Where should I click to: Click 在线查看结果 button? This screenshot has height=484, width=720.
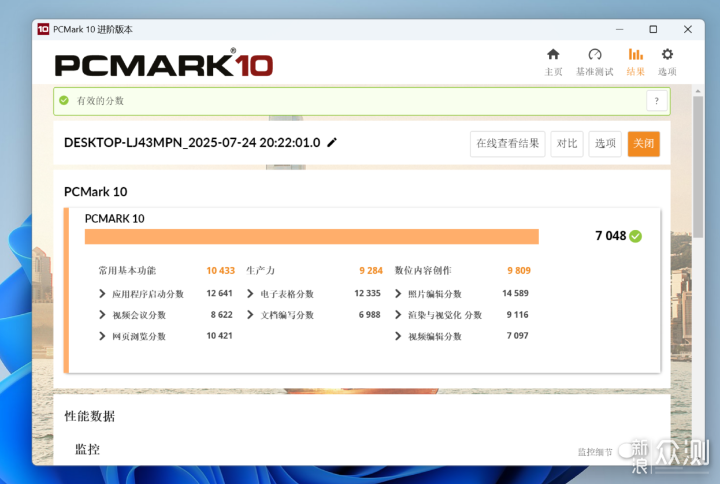point(507,144)
